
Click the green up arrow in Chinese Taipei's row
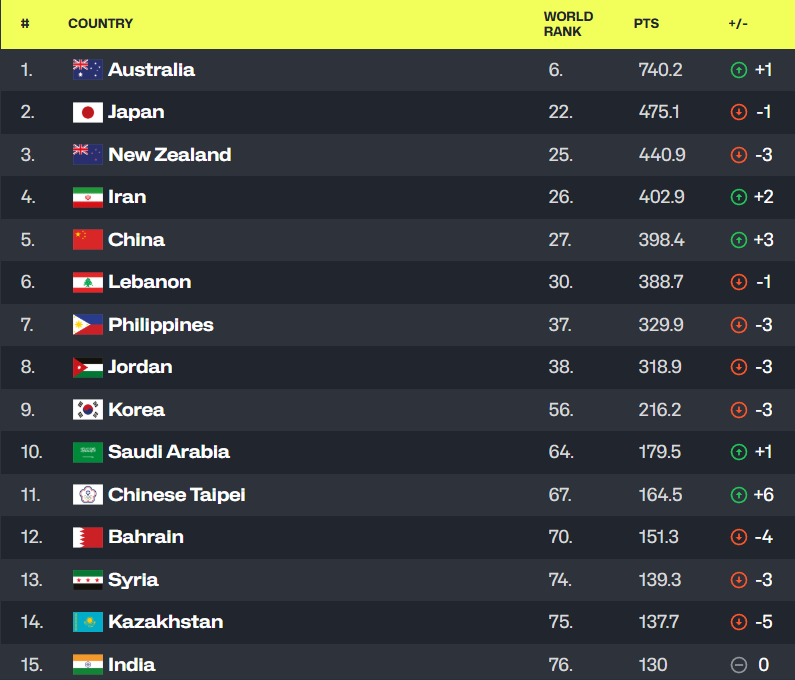tap(739, 494)
